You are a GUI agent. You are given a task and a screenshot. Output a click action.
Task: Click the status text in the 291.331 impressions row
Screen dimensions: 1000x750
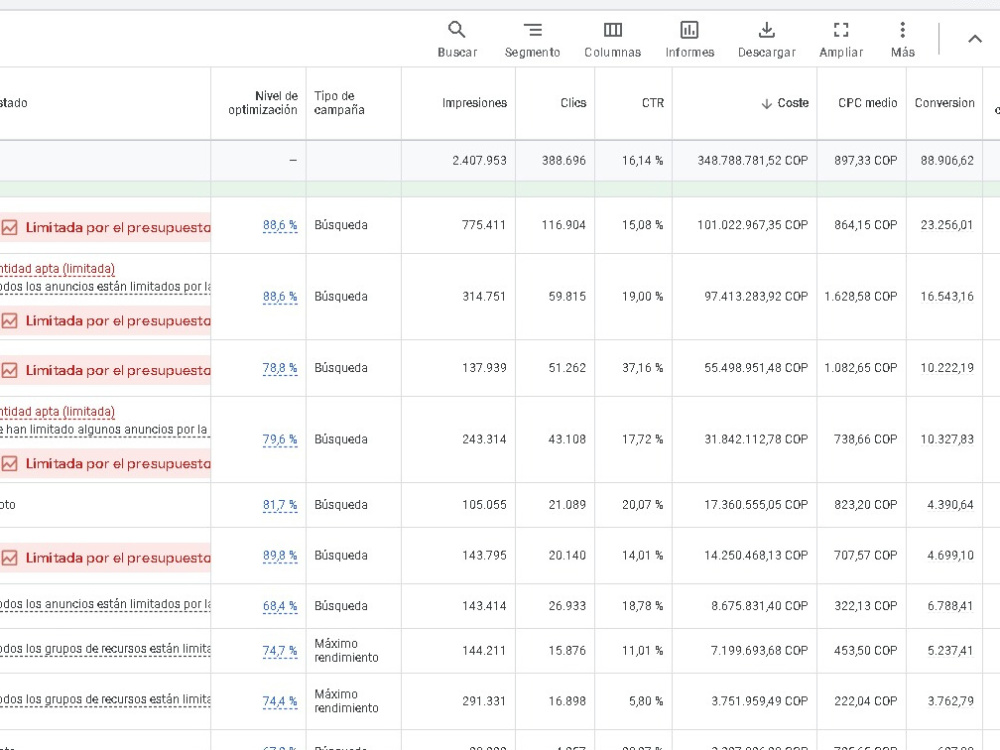(105, 700)
